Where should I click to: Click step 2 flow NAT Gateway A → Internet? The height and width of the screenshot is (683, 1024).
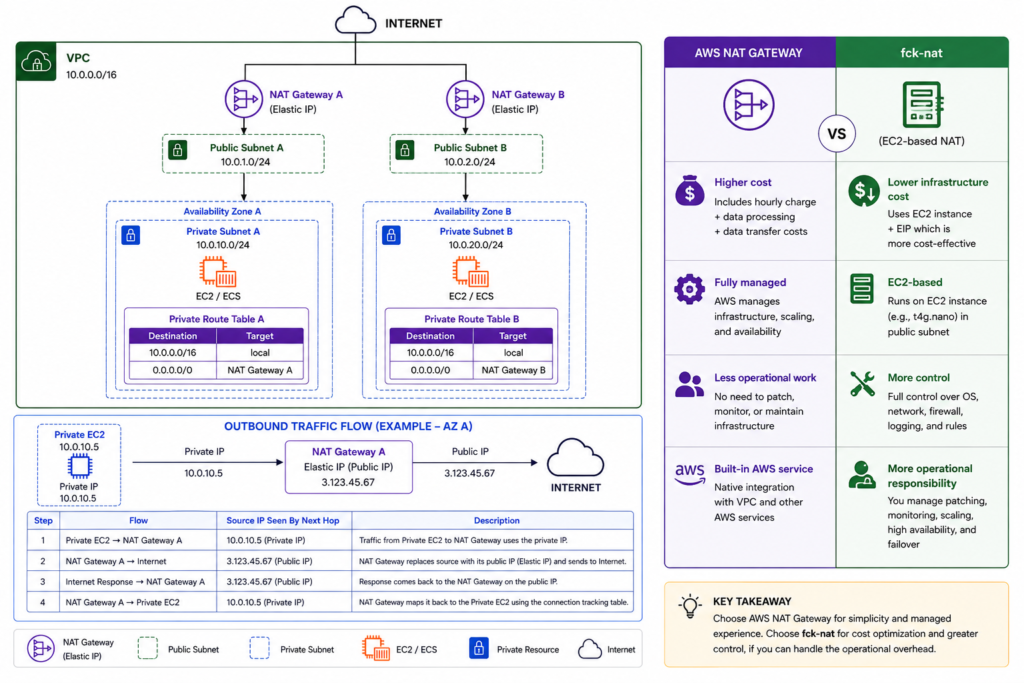click(x=116, y=562)
